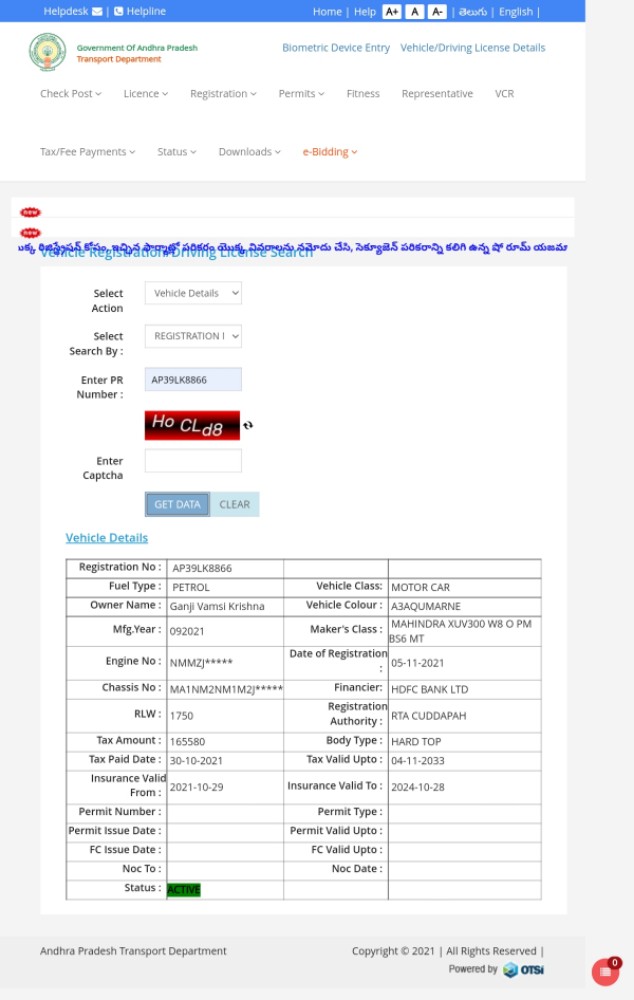Open the red chat bubble widget

point(605,971)
